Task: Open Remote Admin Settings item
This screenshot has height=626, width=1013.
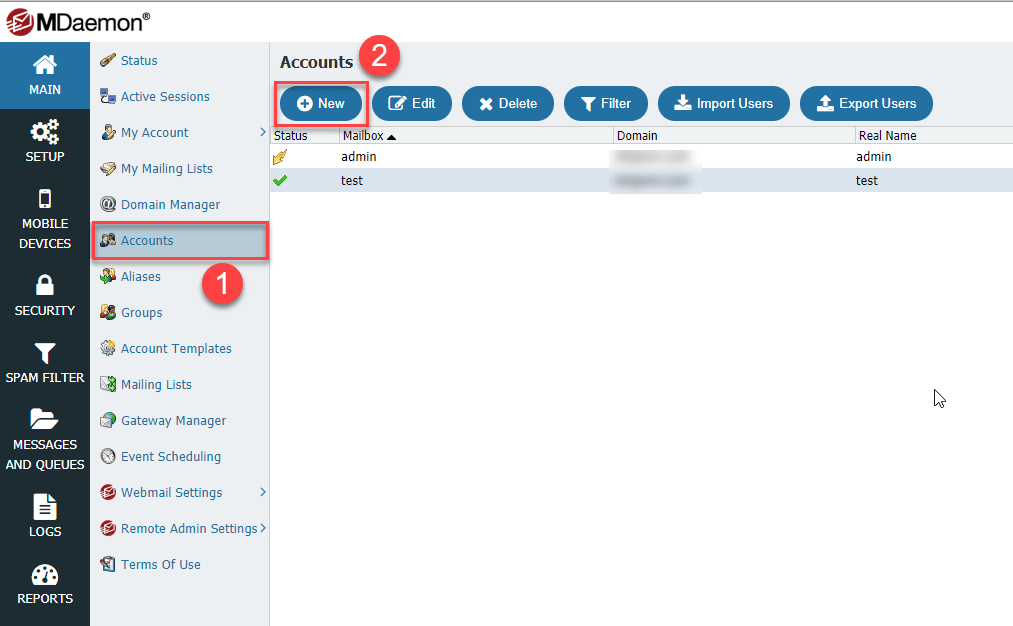Action: point(189,528)
